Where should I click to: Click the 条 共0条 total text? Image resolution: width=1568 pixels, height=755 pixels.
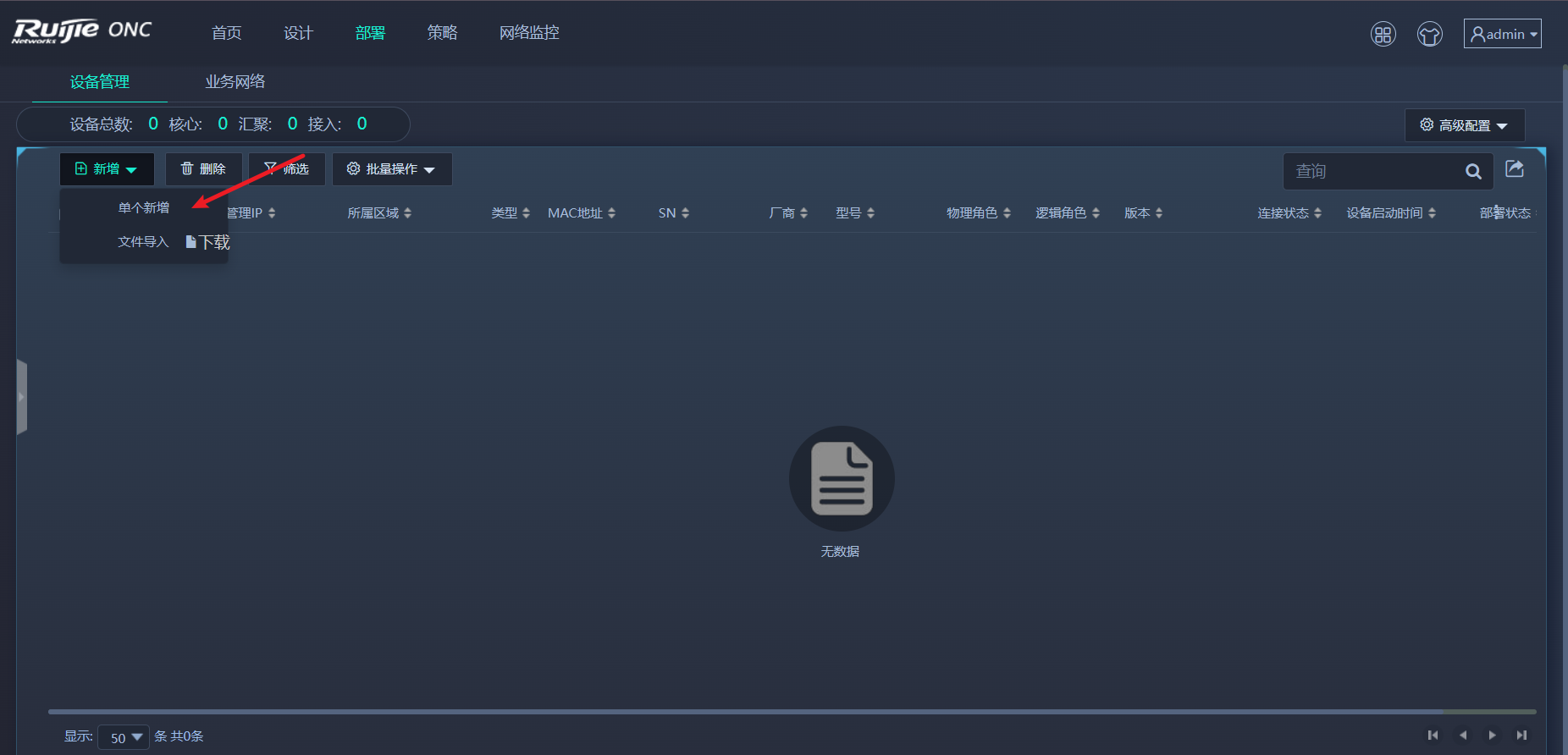(x=179, y=736)
